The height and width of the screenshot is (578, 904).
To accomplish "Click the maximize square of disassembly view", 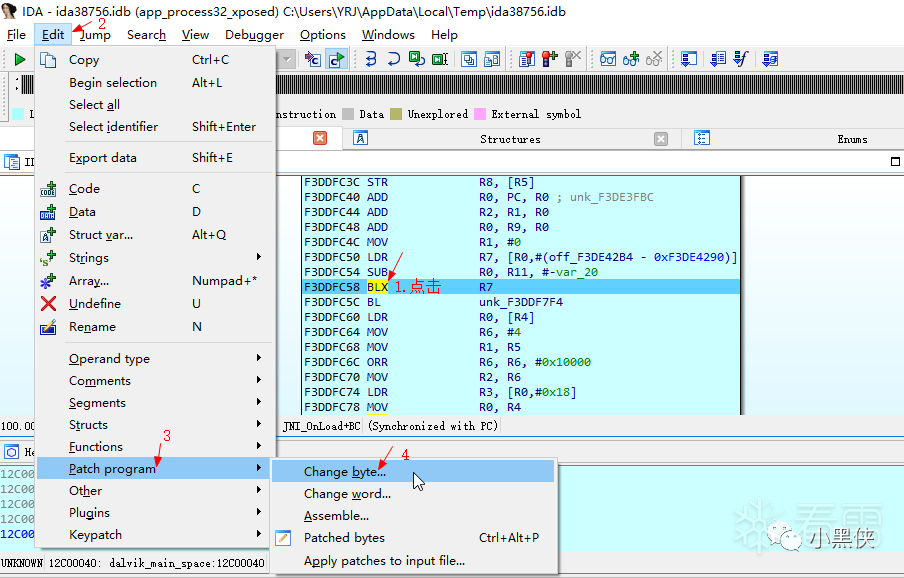I will point(895,162).
